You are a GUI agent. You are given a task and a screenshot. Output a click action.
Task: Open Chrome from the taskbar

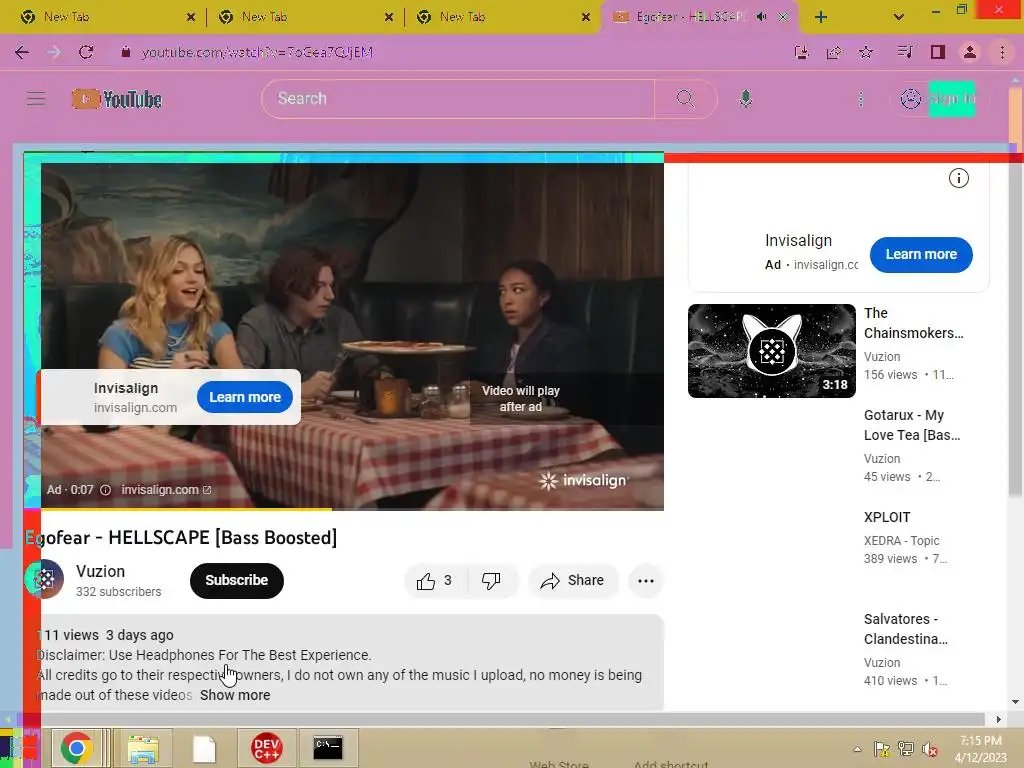77,748
